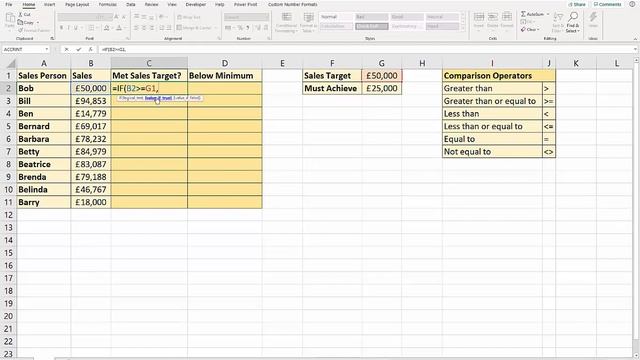Viewport: 640px width, 360px height.
Task: Click the Insert Function fx icon
Action: tap(91, 49)
